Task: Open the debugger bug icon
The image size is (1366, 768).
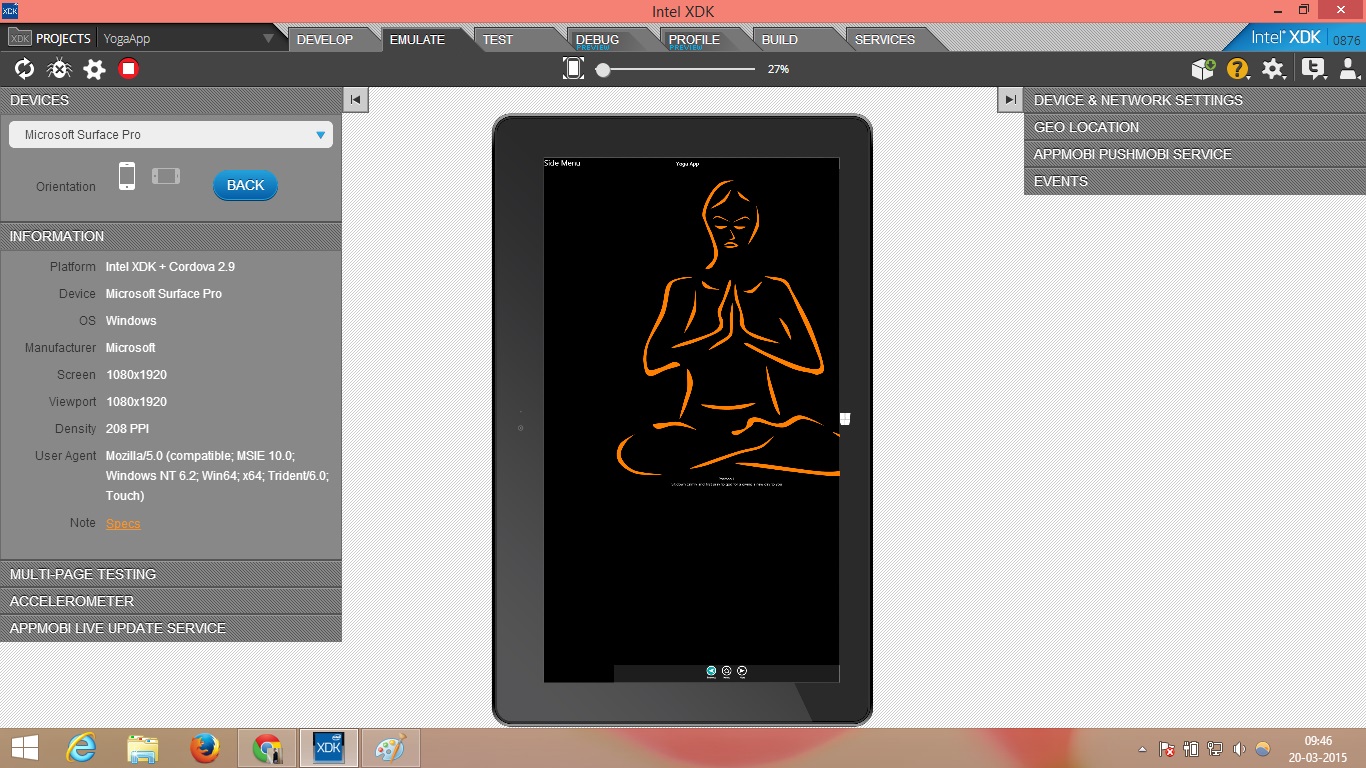Action: pyautogui.click(x=59, y=69)
